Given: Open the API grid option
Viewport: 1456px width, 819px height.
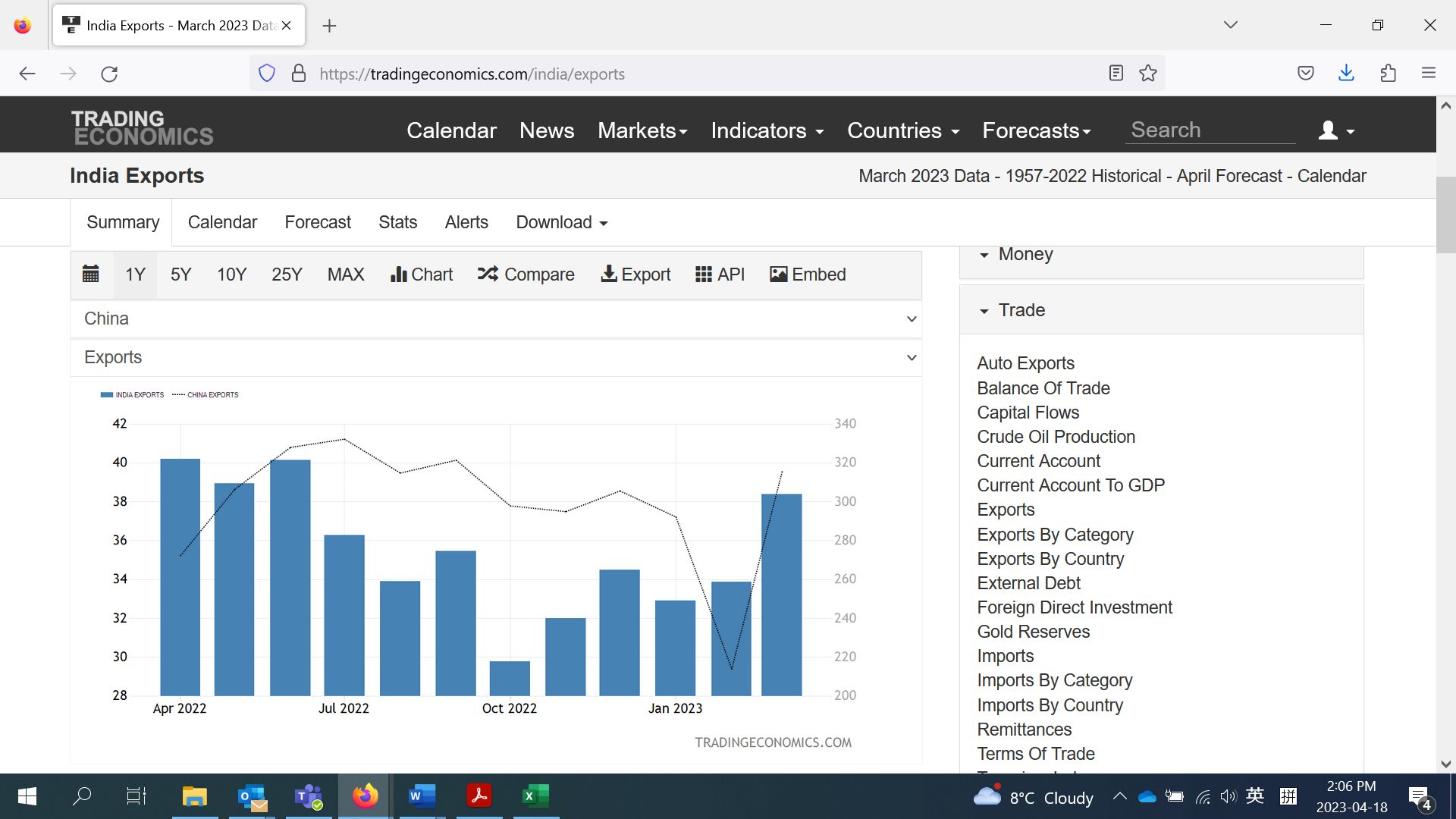Looking at the screenshot, I should (x=720, y=275).
